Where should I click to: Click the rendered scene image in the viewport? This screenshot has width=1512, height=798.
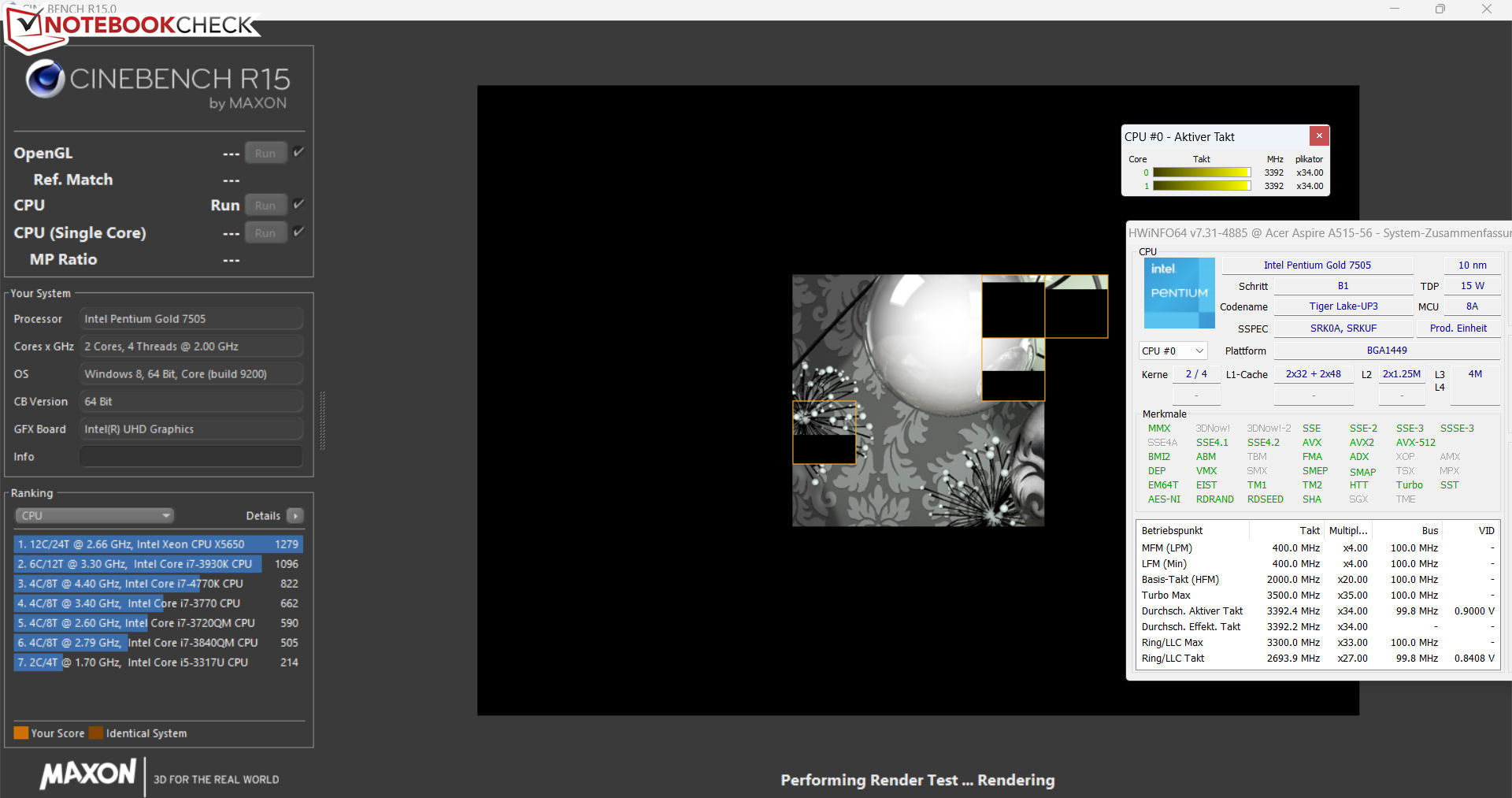918,400
